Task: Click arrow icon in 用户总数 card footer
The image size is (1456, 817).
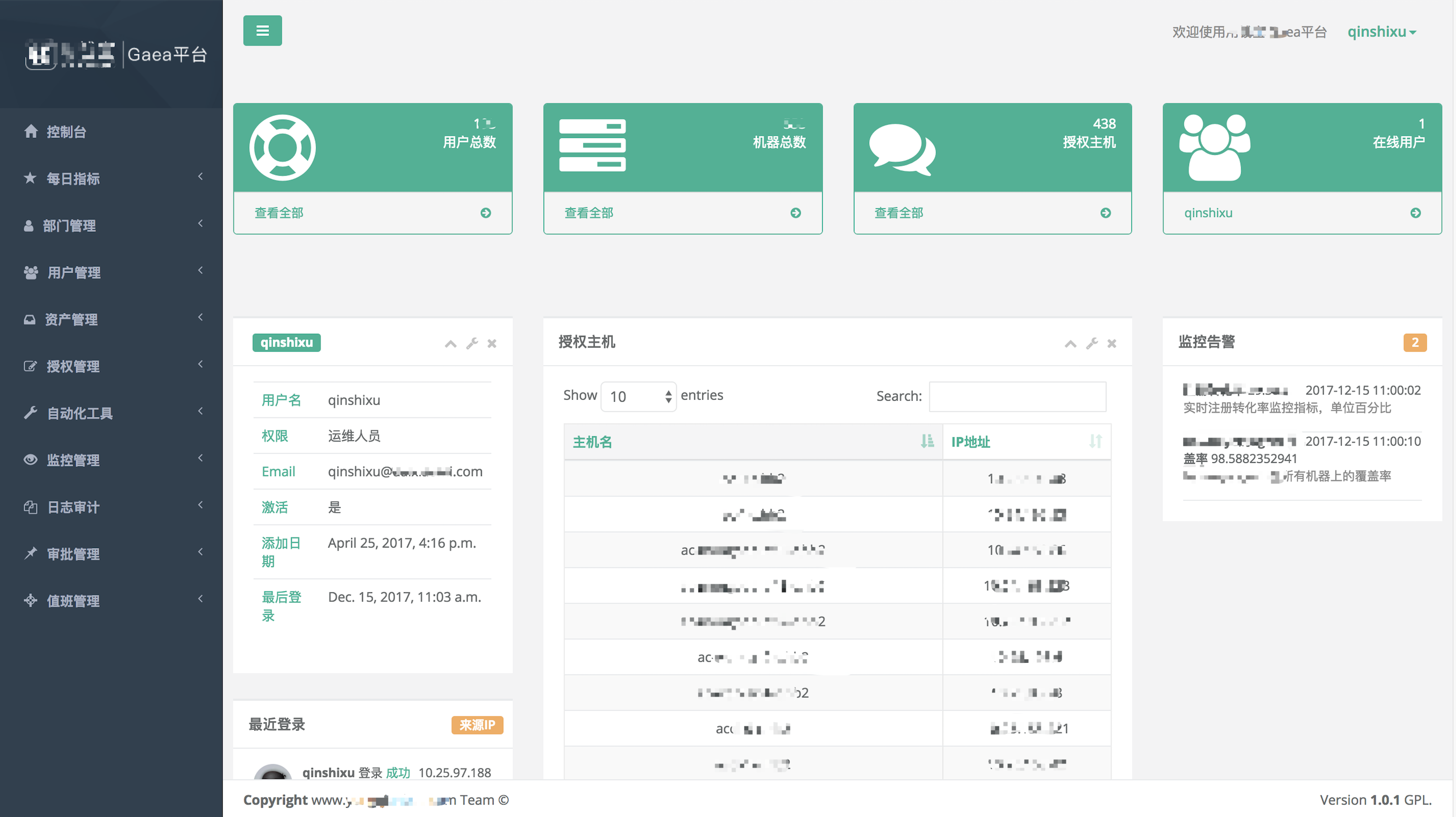Action: click(x=486, y=213)
